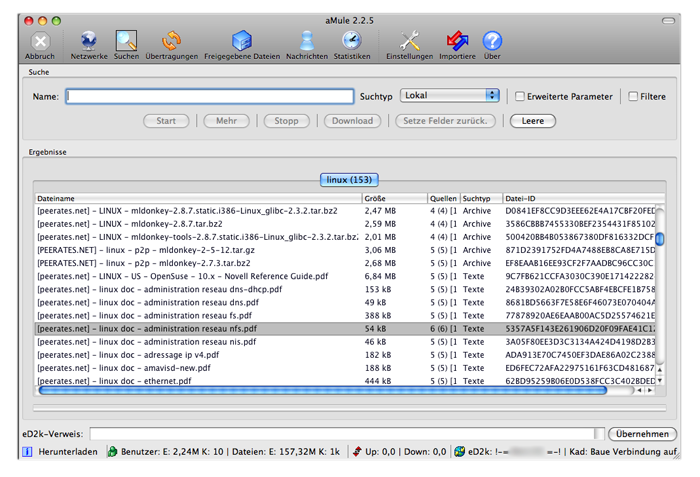700x477 pixels.
Task: Select adressage ip v4.pdf row
Action: (x=345, y=355)
